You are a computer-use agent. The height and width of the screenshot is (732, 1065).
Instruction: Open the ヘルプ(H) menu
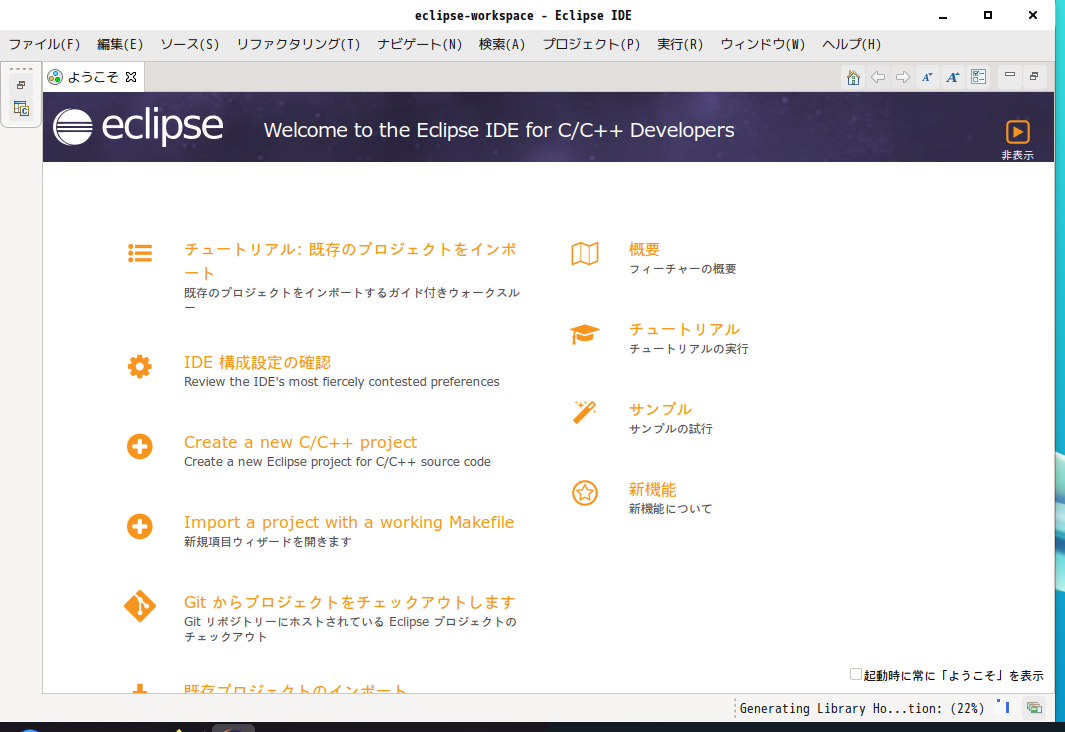[851, 45]
